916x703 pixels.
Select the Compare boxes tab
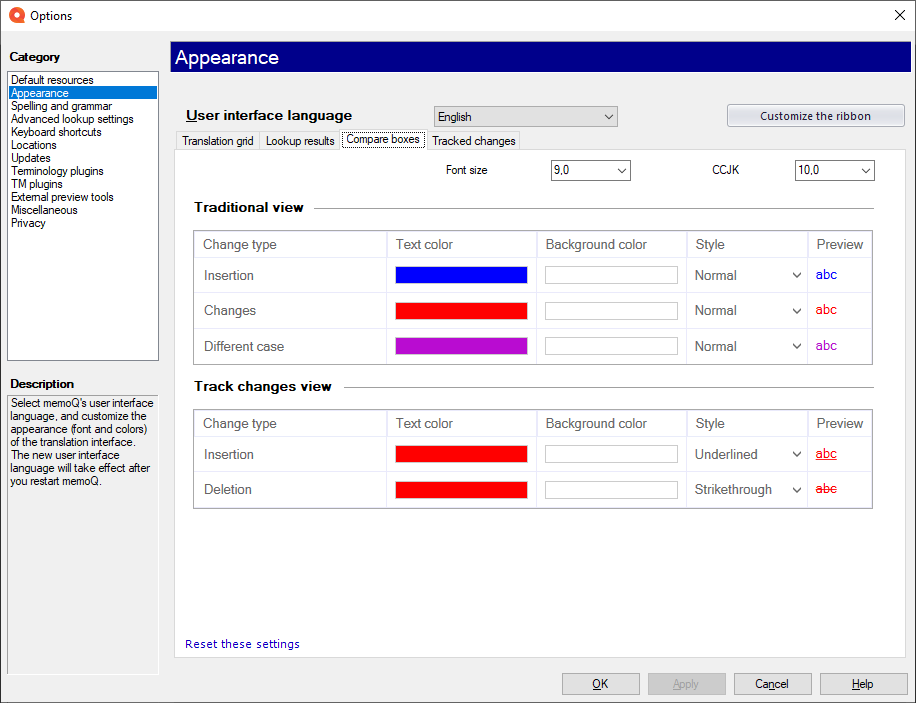(x=383, y=140)
